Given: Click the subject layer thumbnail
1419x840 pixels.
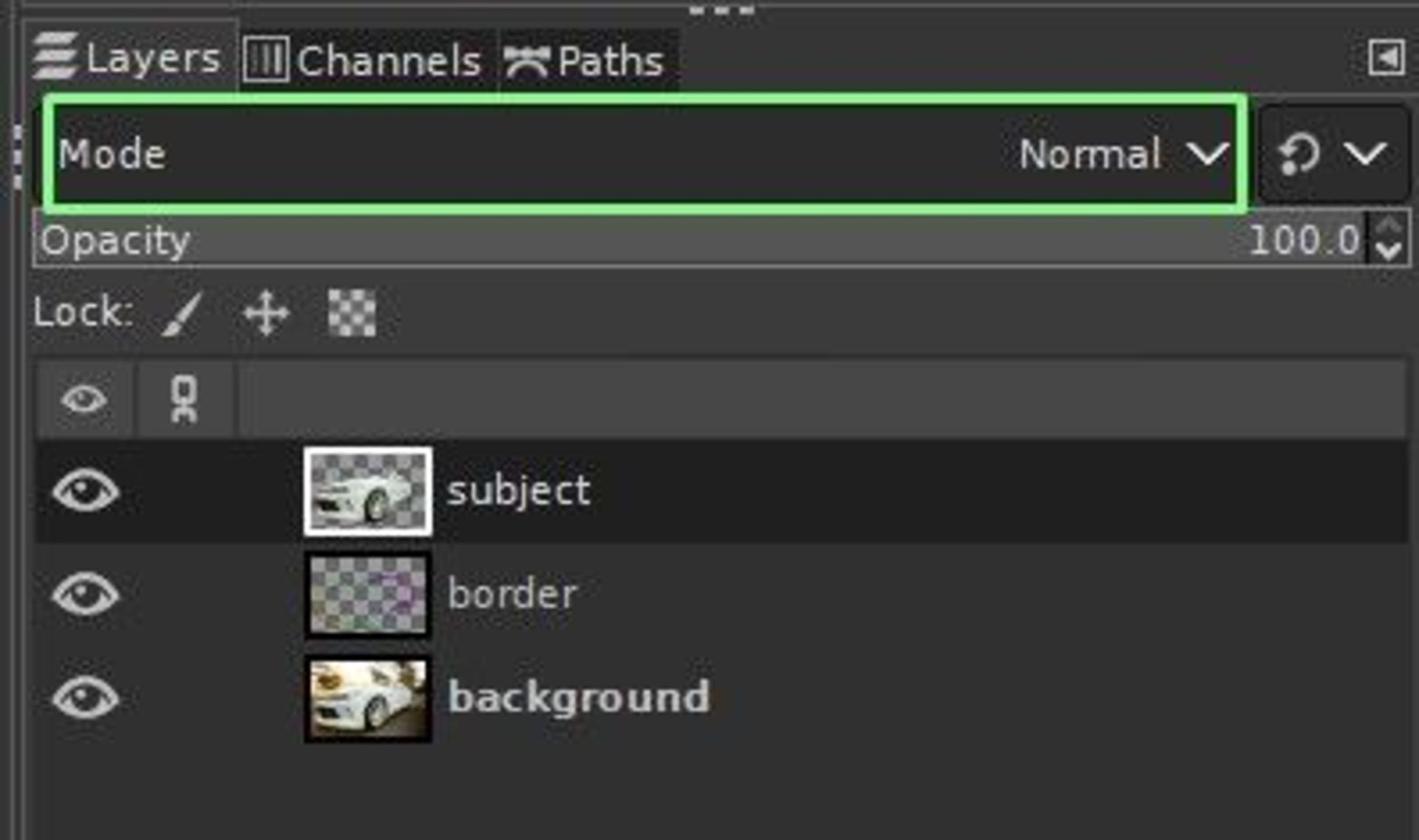Looking at the screenshot, I should pyautogui.click(x=368, y=491).
